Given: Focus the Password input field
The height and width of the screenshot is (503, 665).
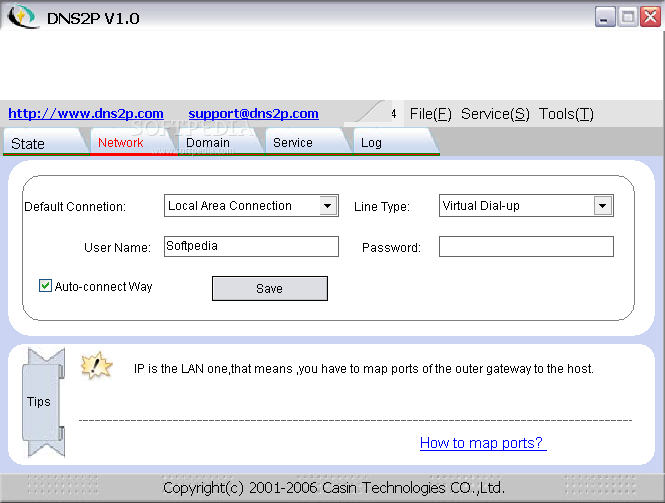Looking at the screenshot, I should (x=526, y=246).
